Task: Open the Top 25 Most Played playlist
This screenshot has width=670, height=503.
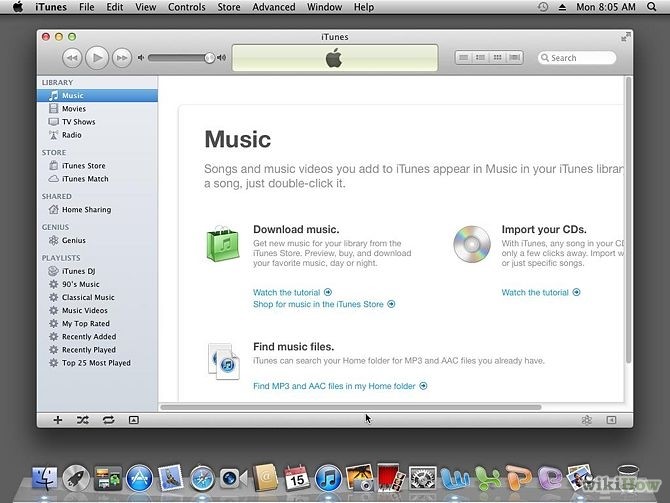Action: (97, 363)
